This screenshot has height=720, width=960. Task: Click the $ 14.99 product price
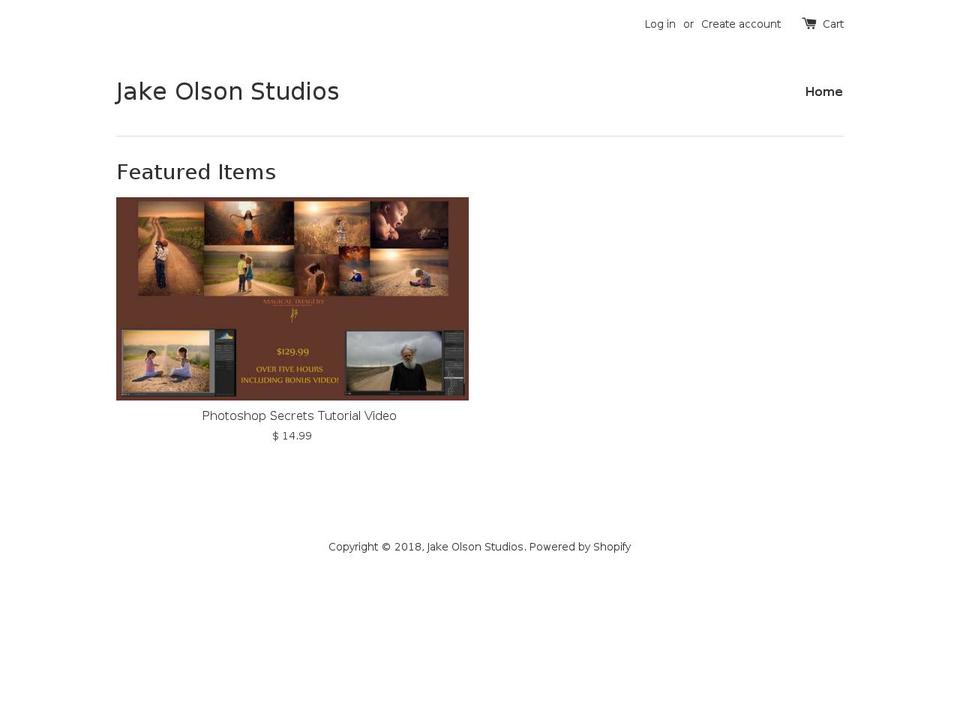(291, 435)
